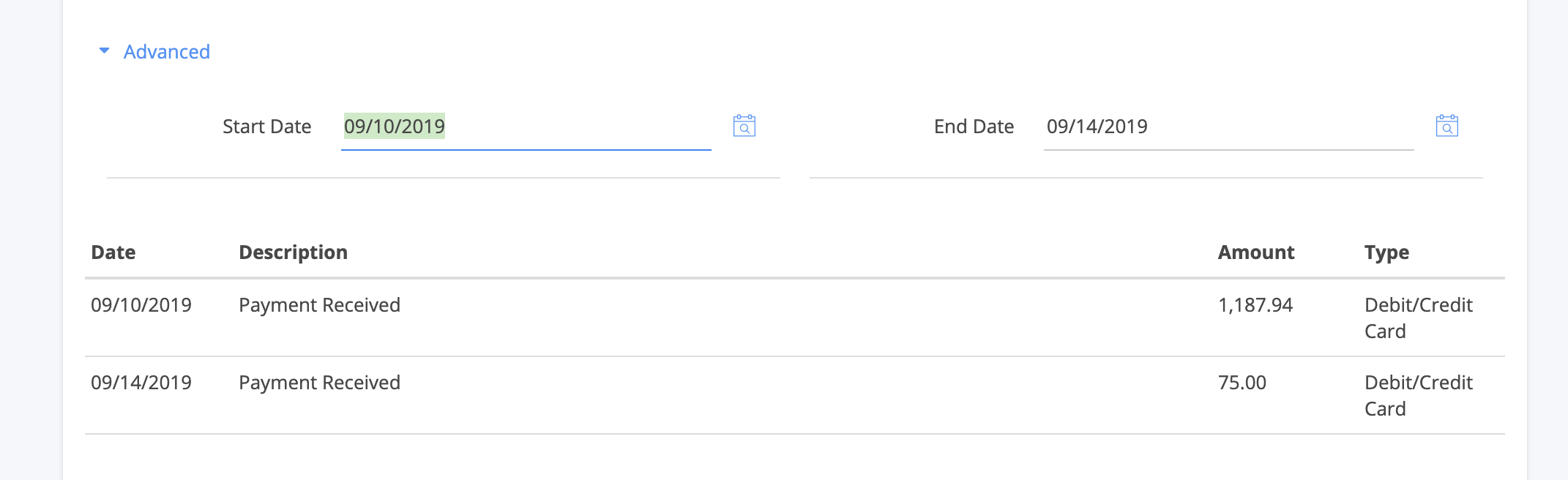This screenshot has width=1568, height=480.
Task: Sort by the Description column header
Action: pyautogui.click(x=293, y=252)
